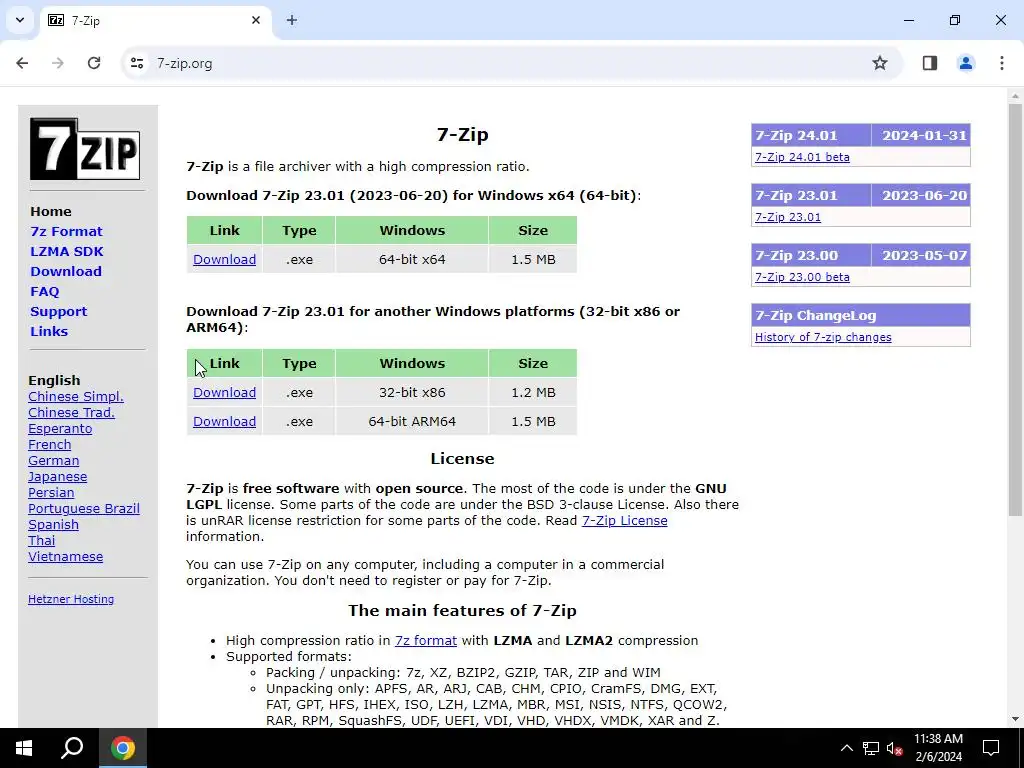Switch language to Chinese Trad.

coord(71,413)
